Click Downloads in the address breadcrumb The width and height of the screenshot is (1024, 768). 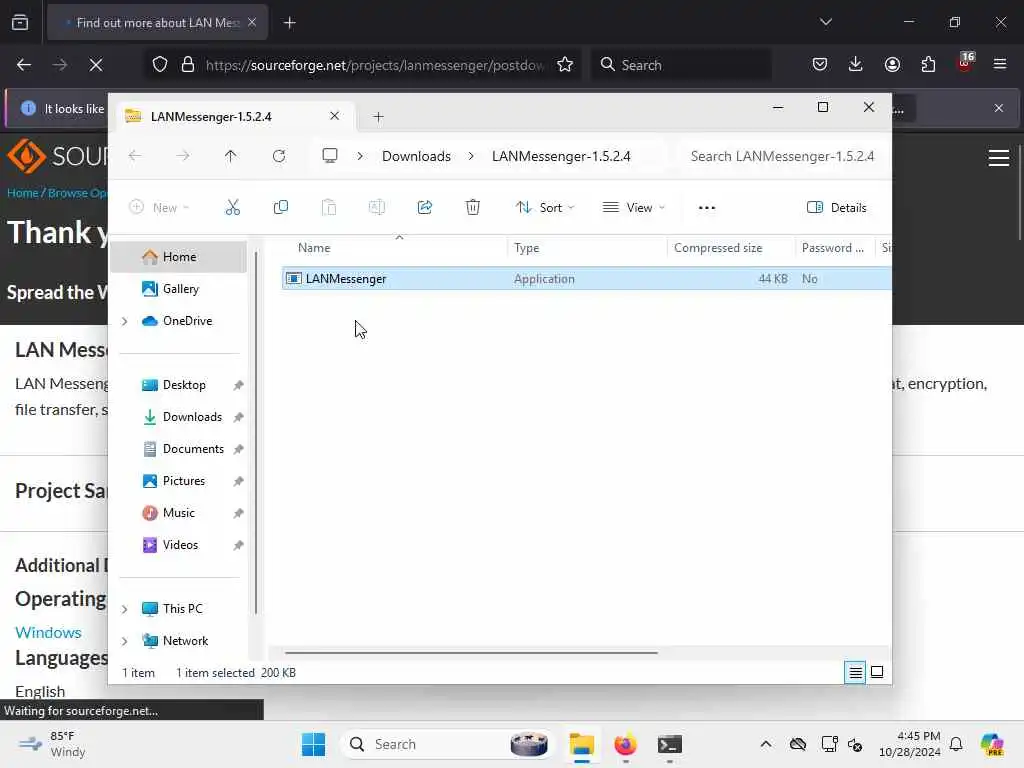click(416, 156)
